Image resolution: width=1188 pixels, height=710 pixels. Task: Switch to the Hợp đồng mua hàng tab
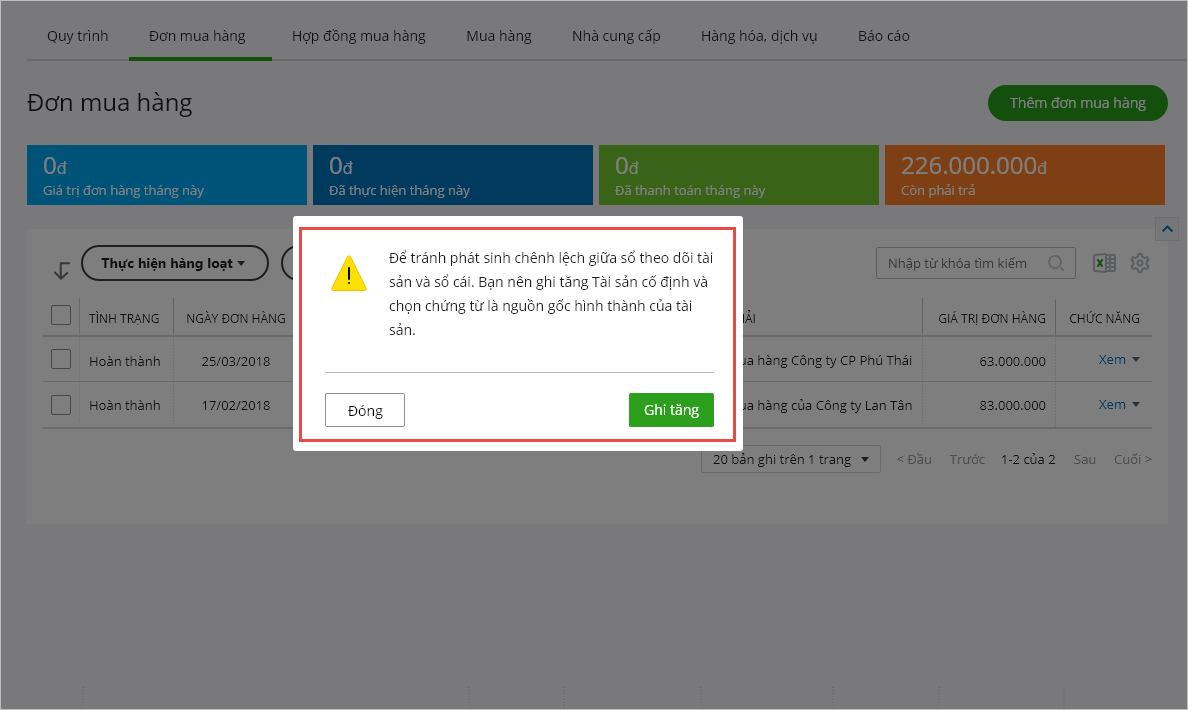point(358,36)
